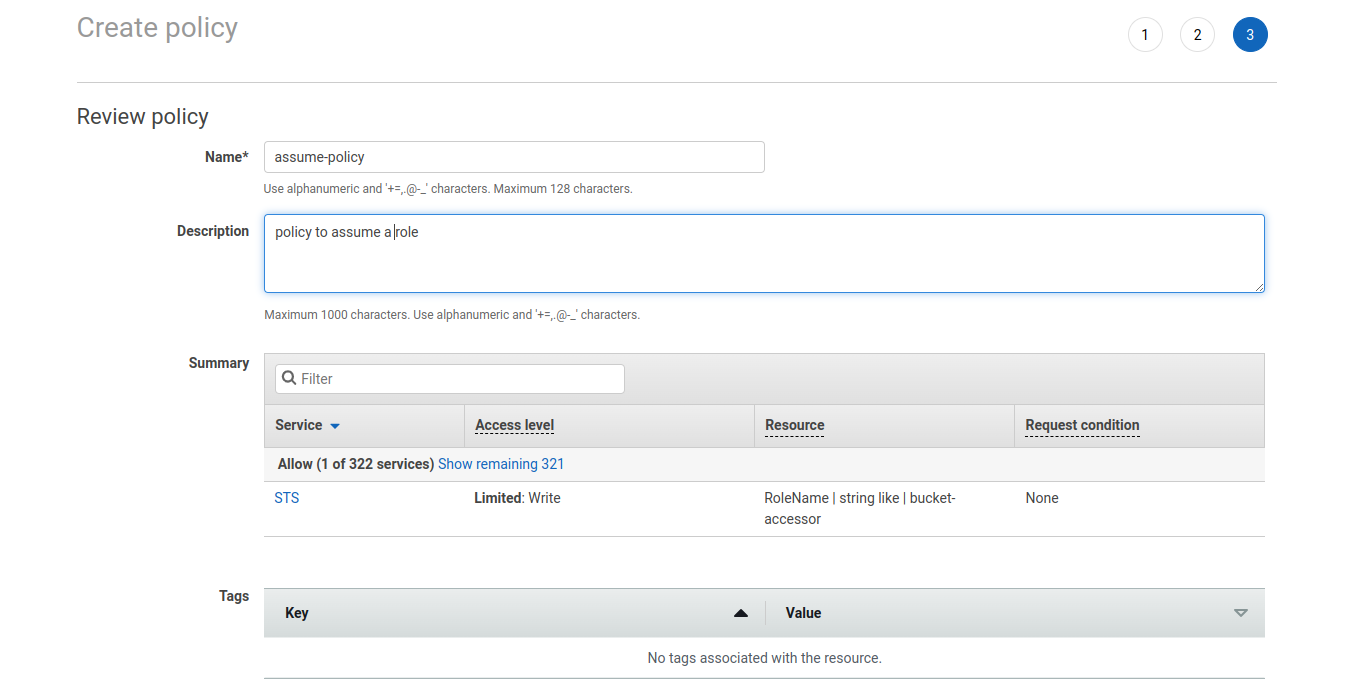The height and width of the screenshot is (699, 1364).
Task: Click the Key column ascending sort arrow
Action: tap(741, 613)
